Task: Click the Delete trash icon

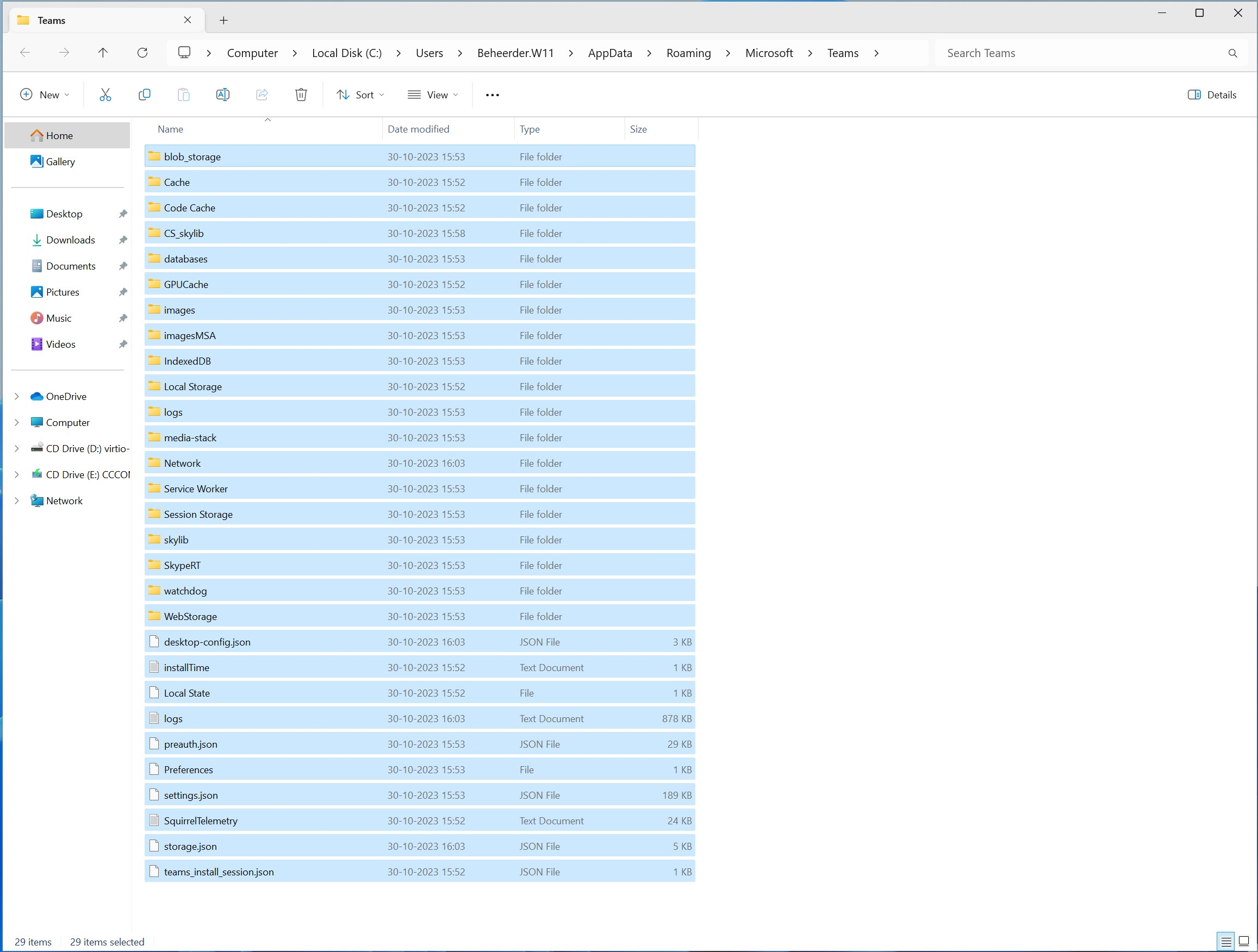Action: (301, 95)
